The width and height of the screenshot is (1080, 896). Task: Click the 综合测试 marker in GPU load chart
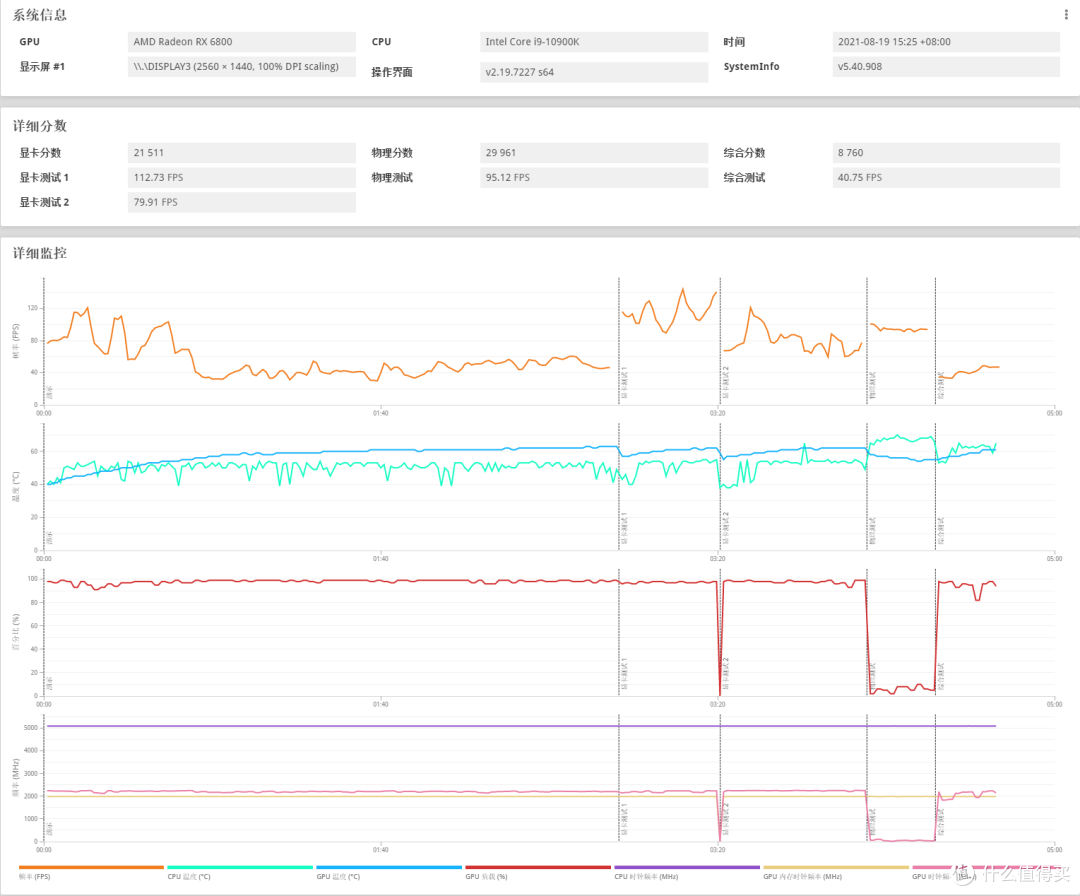click(941, 677)
